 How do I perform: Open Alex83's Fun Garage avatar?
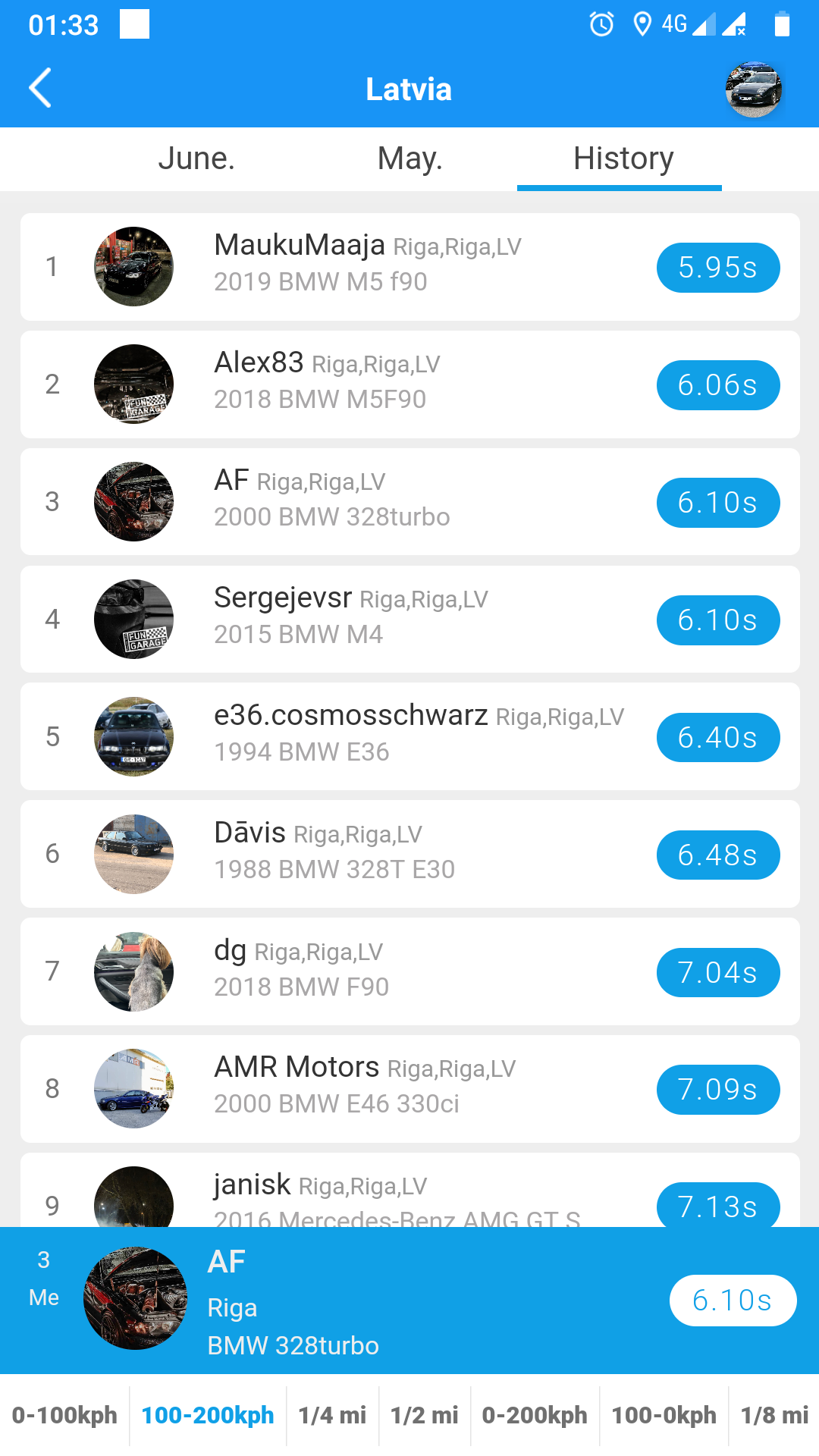click(x=133, y=384)
